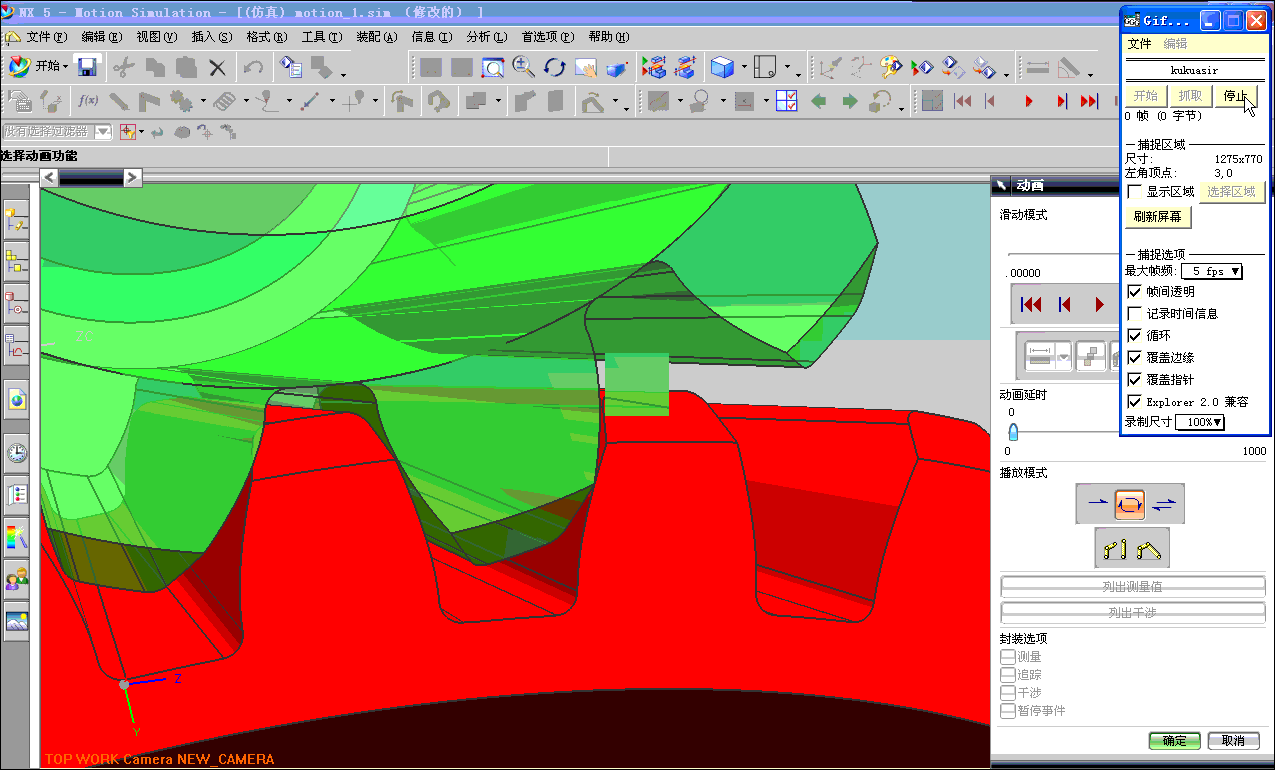Expand the shaded cube render style dropdown arrow
The width and height of the screenshot is (1275, 770).
pyautogui.click(x=743, y=68)
